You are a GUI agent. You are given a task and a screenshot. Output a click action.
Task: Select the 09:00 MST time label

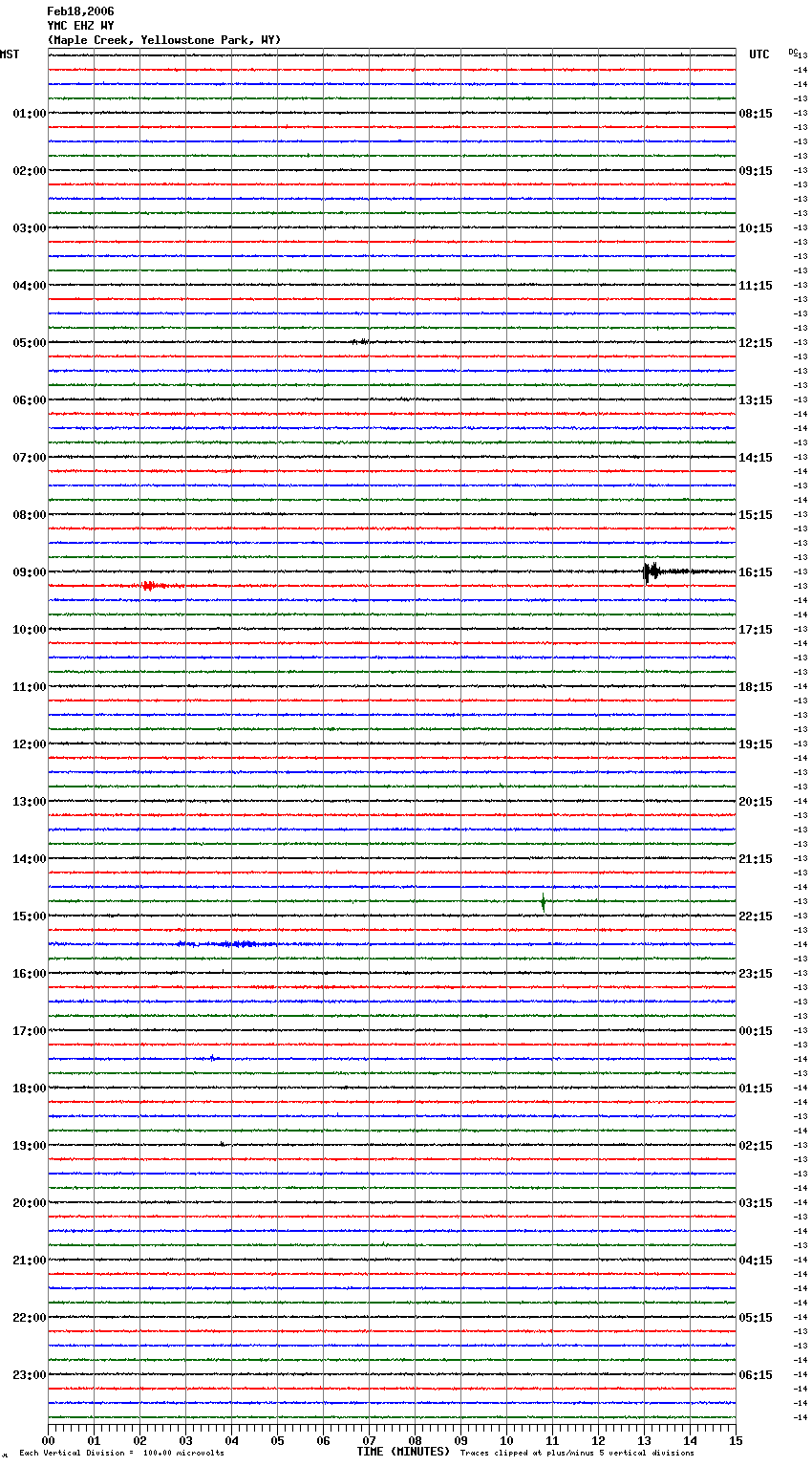pos(30,572)
